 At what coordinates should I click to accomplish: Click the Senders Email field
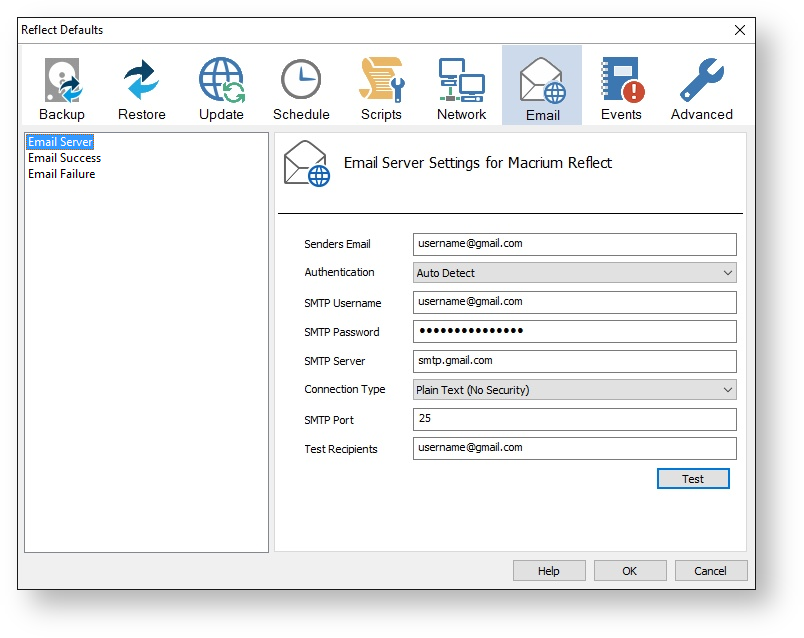575,244
